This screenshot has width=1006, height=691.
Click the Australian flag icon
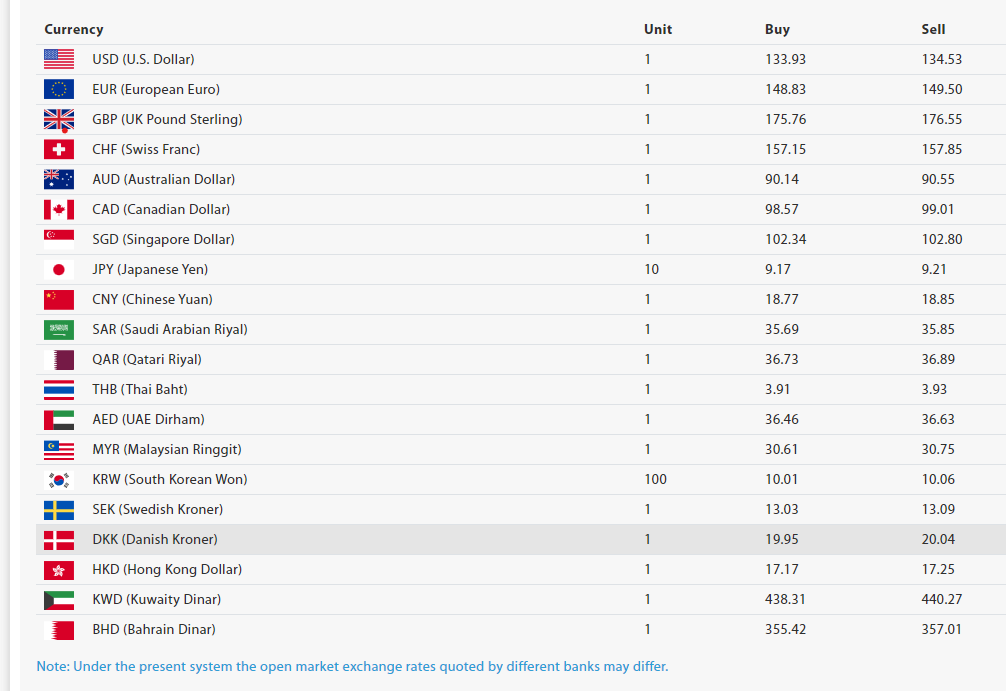(x=59, y=179)
